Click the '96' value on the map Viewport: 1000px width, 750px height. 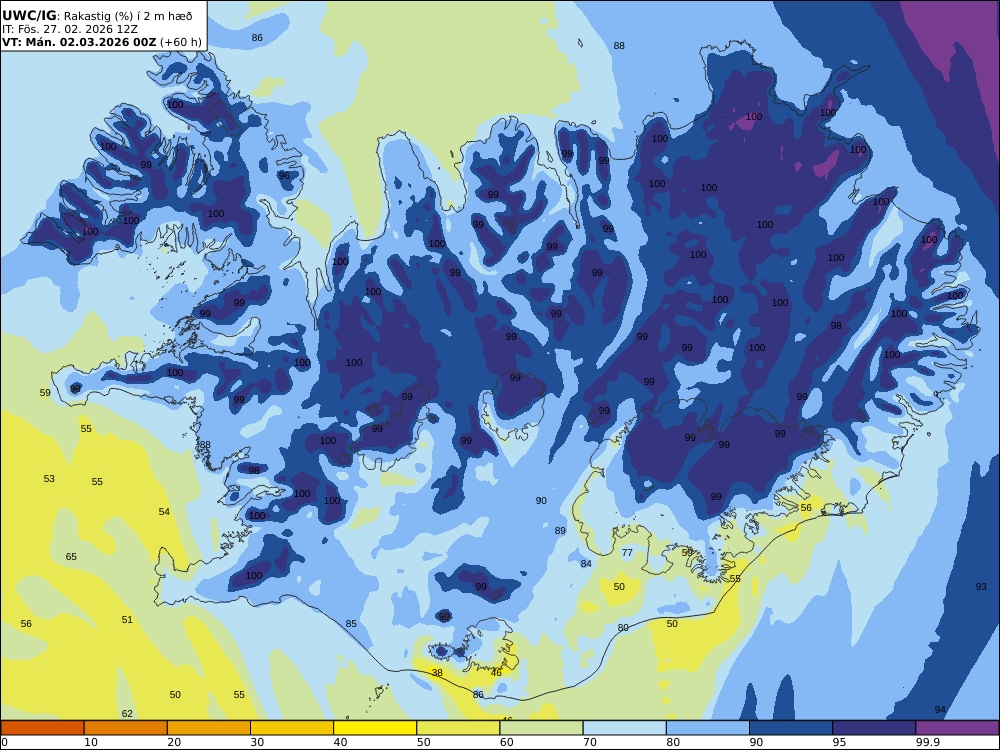[x=284, y=175]
